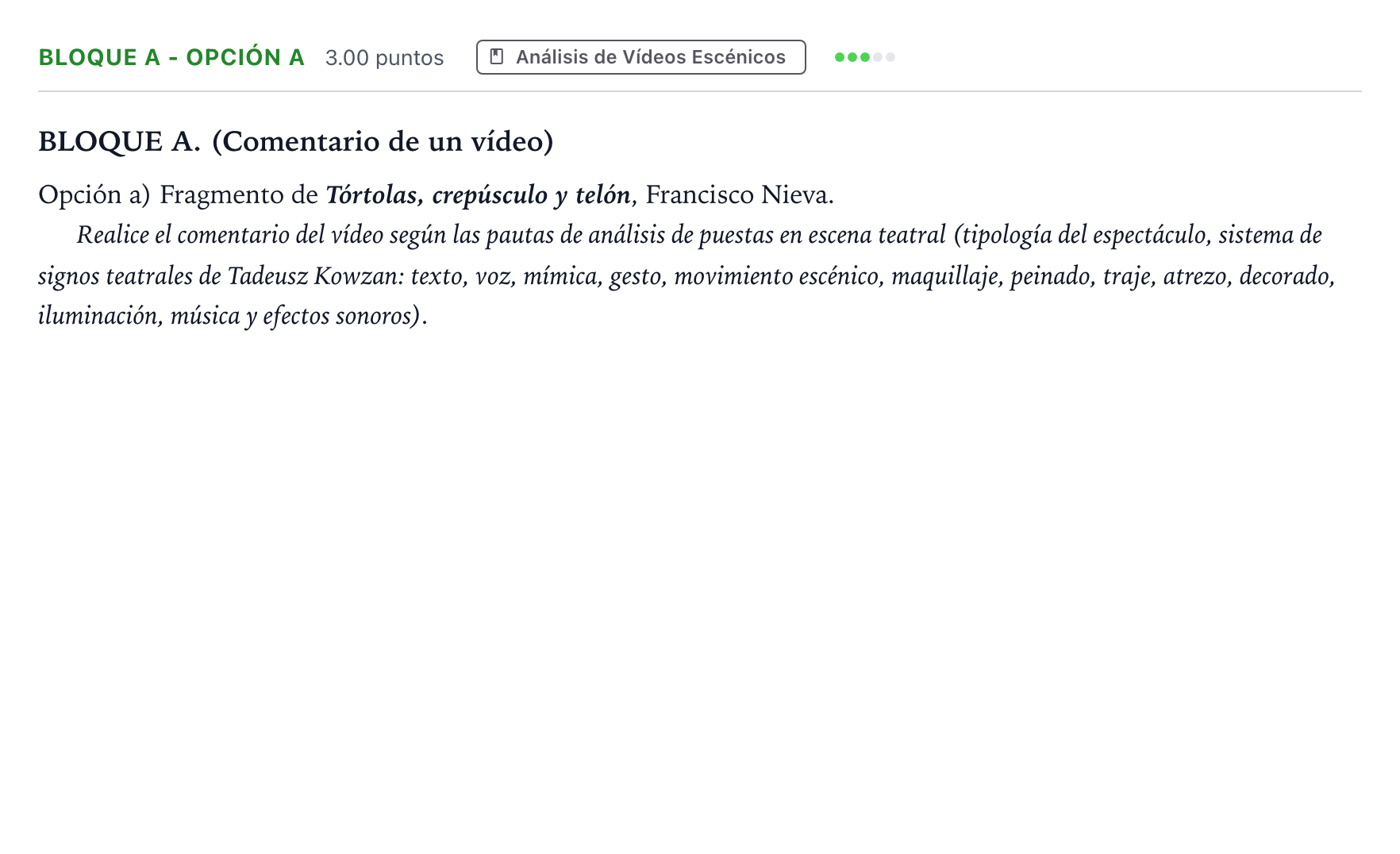1400x854 pixels.
Task: Open the Análisis de Vídeos Escénicos tag
Action: pyautogui.click(x=640, y=57)
